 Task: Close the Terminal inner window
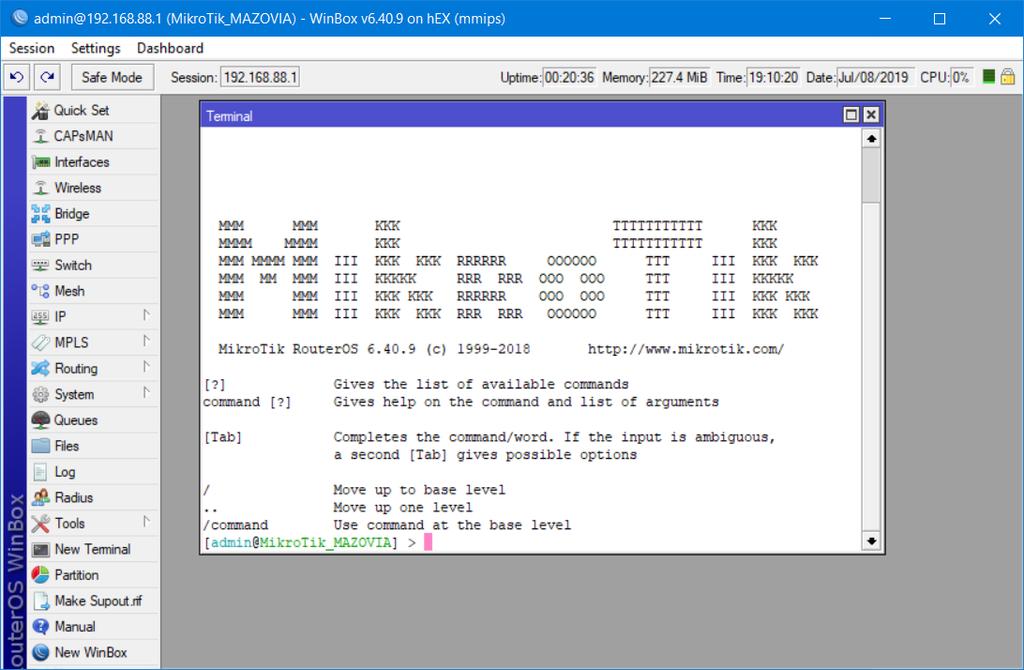[871, 115]
